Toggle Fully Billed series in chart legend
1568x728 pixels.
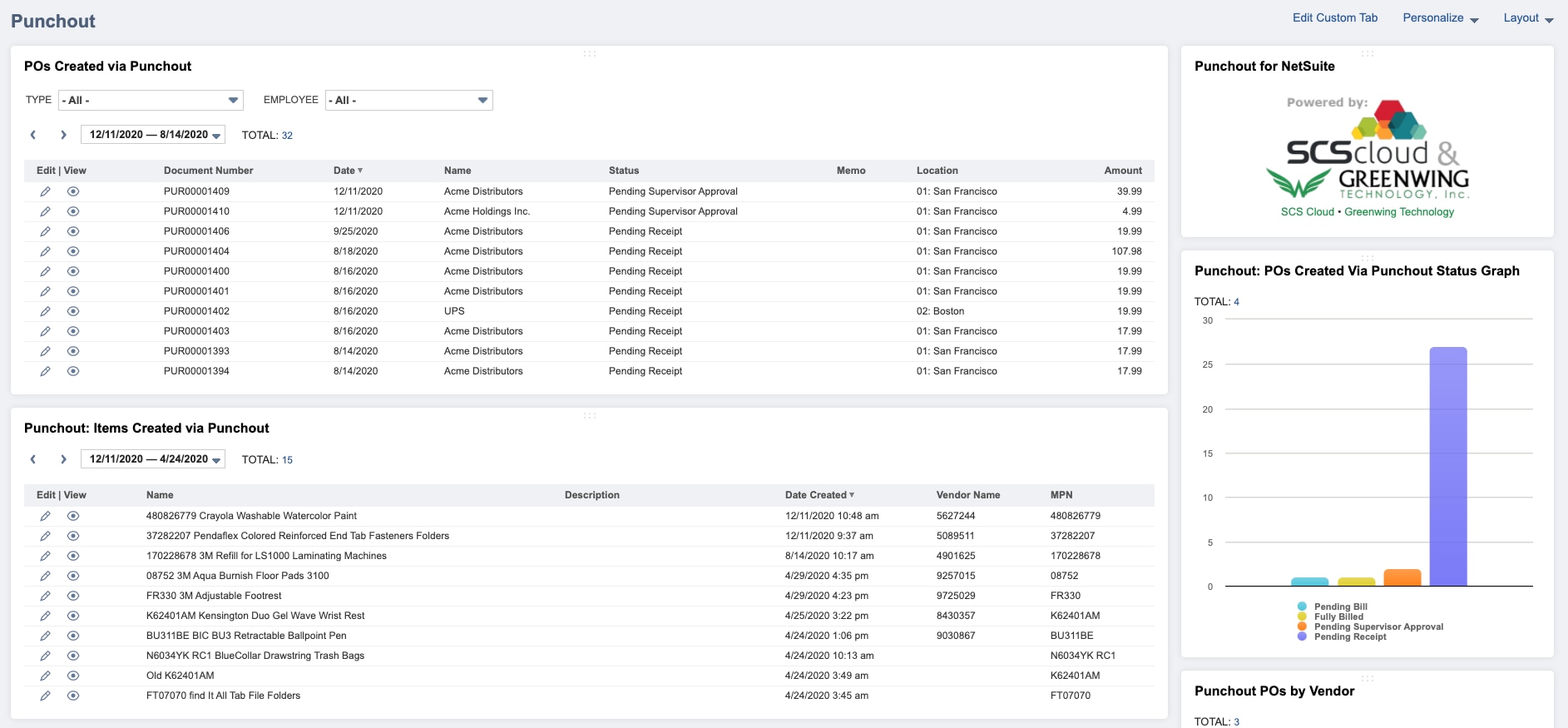click(1338, 617)
